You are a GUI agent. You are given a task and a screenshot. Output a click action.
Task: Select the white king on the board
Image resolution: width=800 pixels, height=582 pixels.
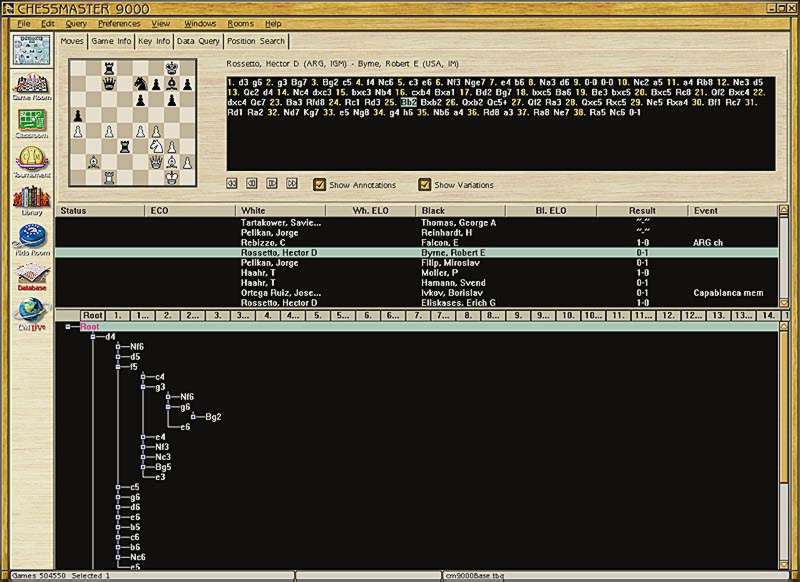tap(172, 178)
